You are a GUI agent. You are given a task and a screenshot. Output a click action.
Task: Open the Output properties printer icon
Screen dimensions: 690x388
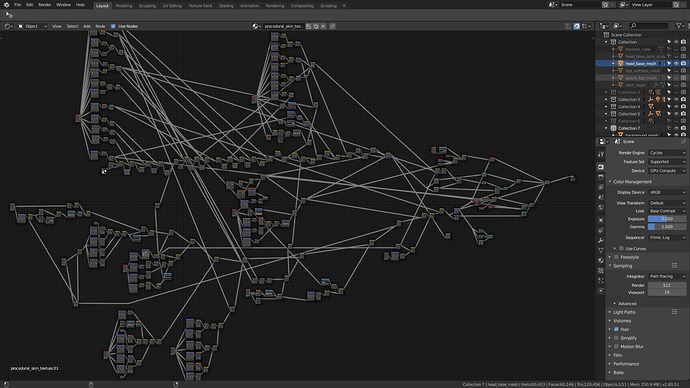(601, 177)
